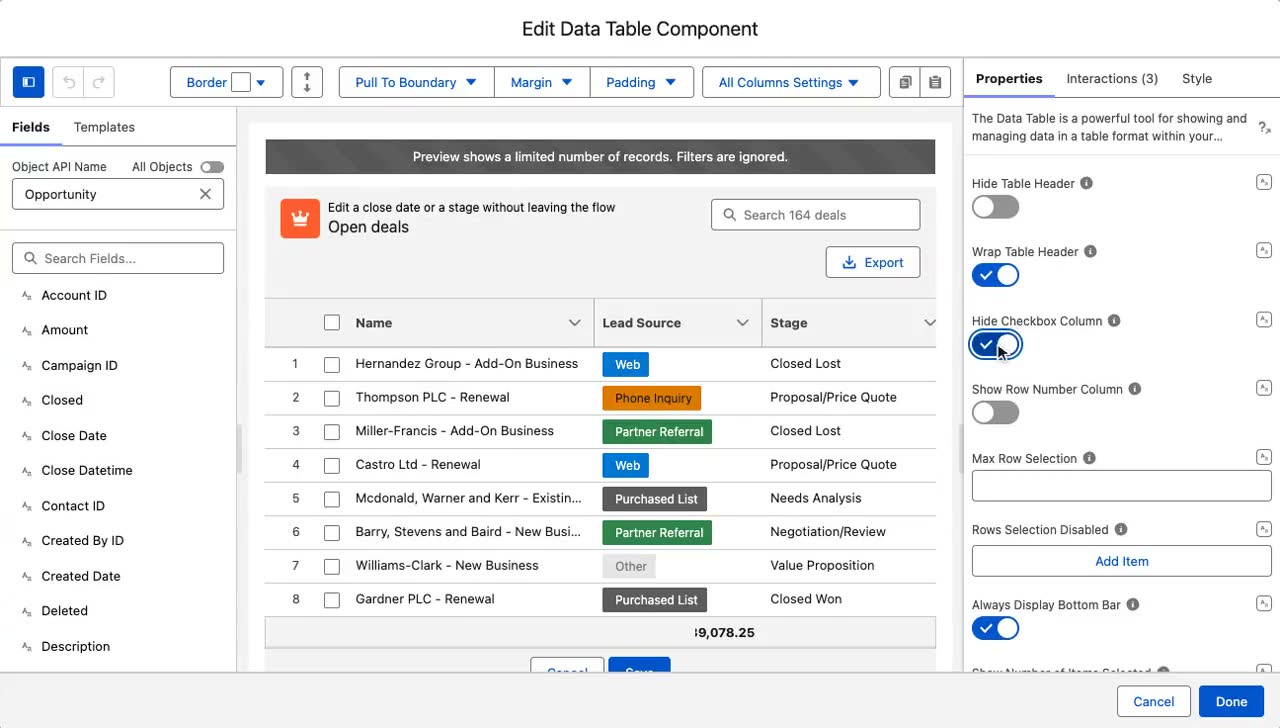Click the vertical height adjust icon
Image resolution: width=1280 pixels, height=728 pixels.
point(307,82)
